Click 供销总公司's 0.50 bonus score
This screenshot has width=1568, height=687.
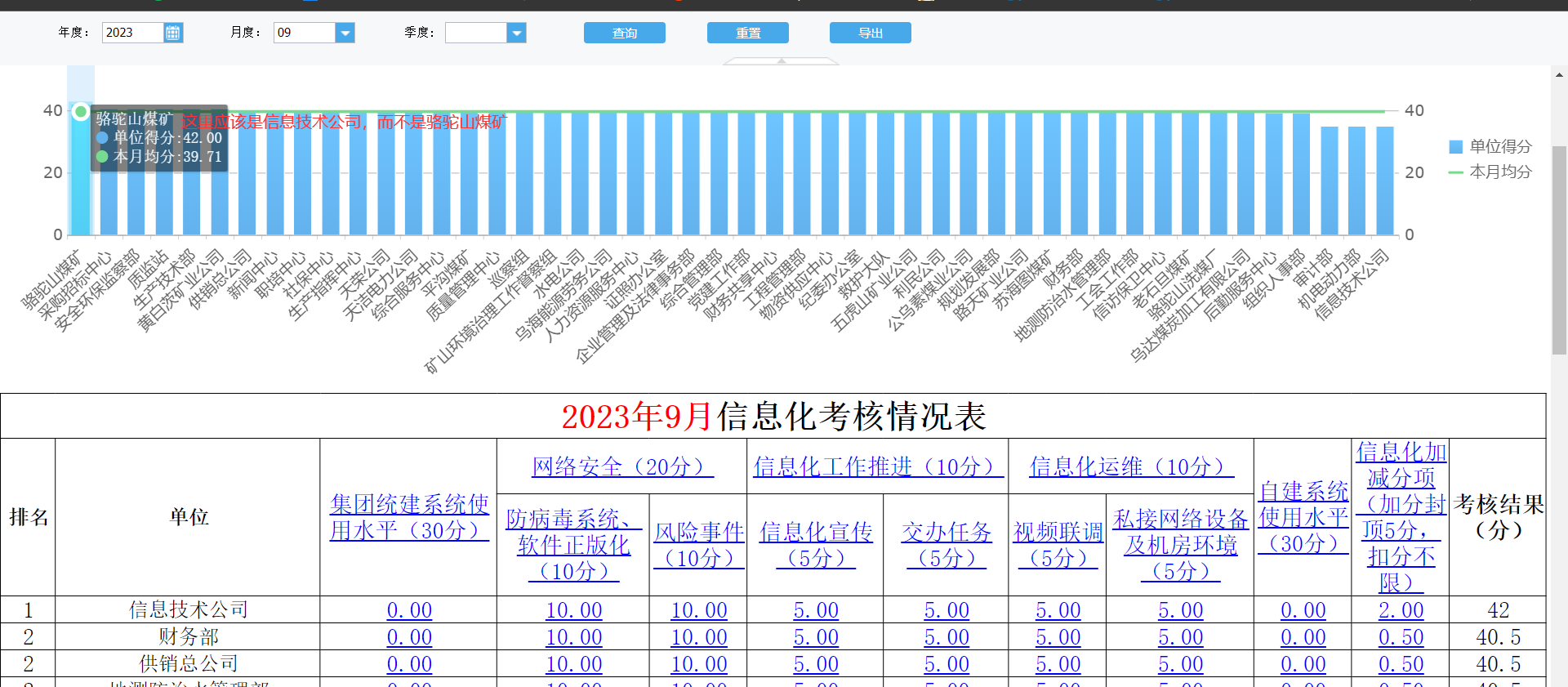click(1401, 664)
